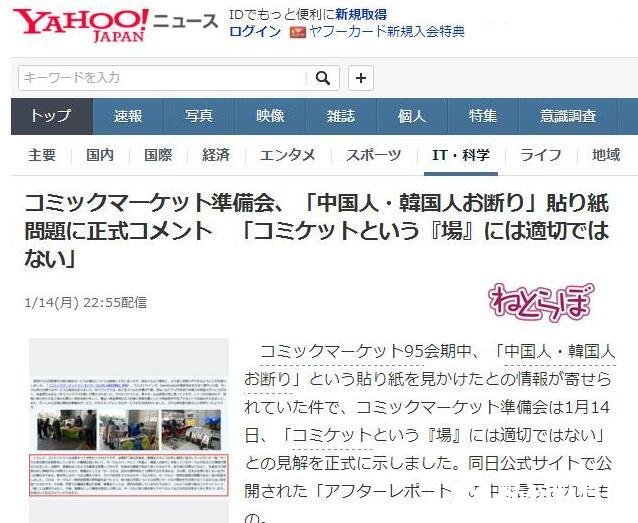Open the 意識調査 tab

[568, 116]
